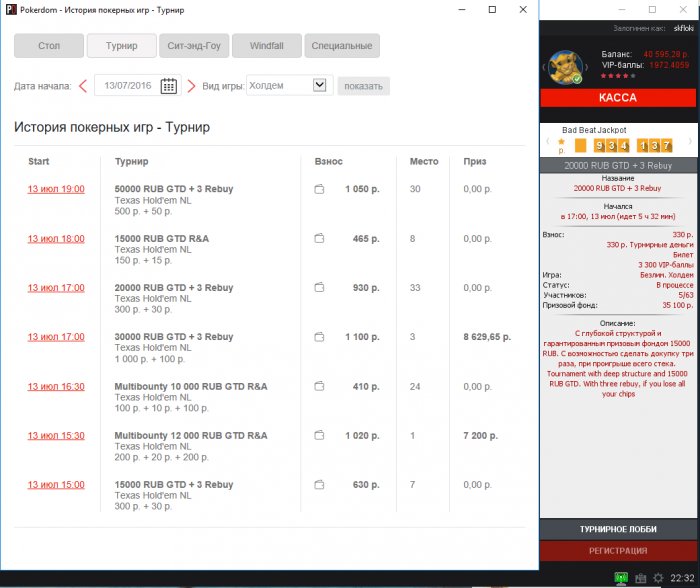Click the показать button
The image size is (700, 588).
click(x=363, y=86)
